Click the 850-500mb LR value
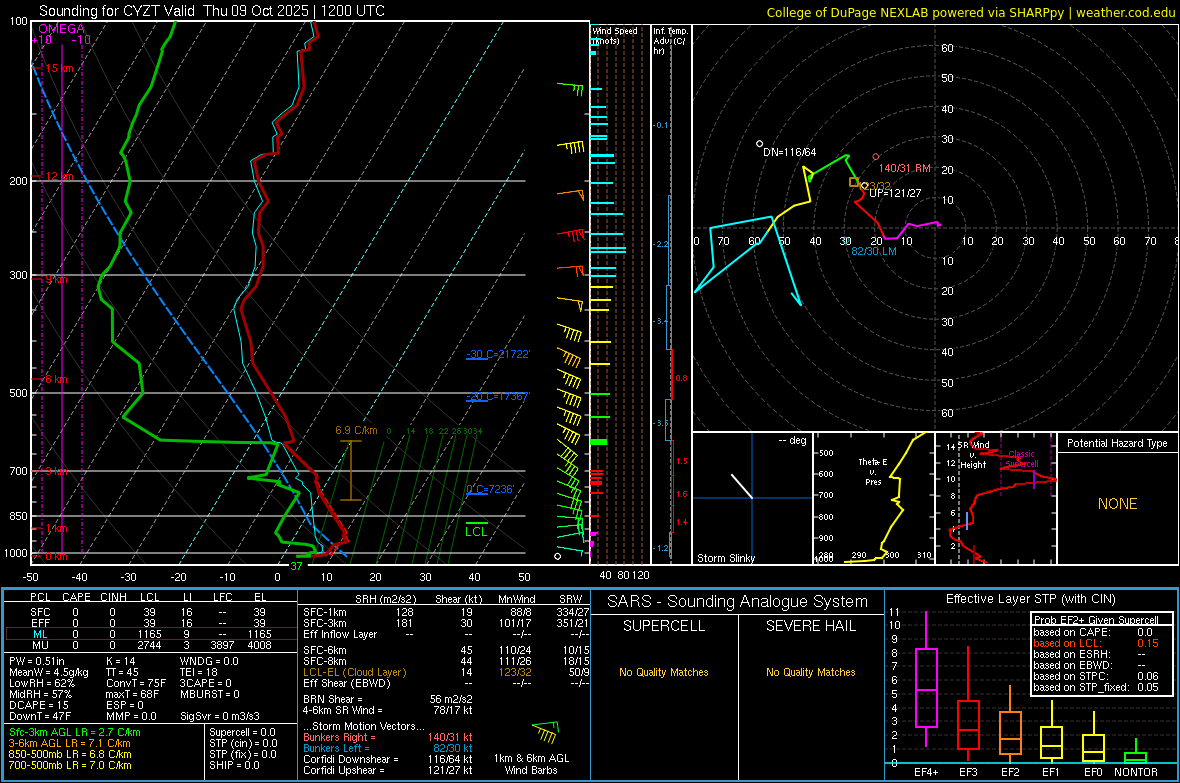Image resolution: width=1180 pixels, height=783 pixels. click(70, 754)
